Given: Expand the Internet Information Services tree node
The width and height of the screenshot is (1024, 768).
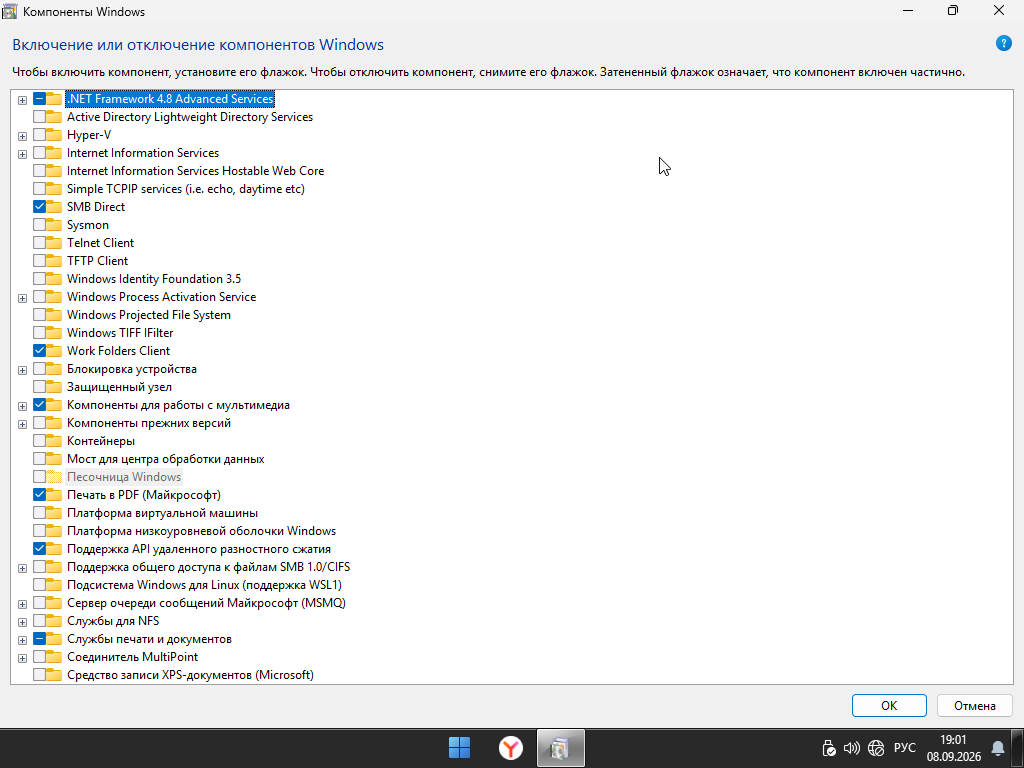Looking at the screenshot, I should tap(22, 154).
